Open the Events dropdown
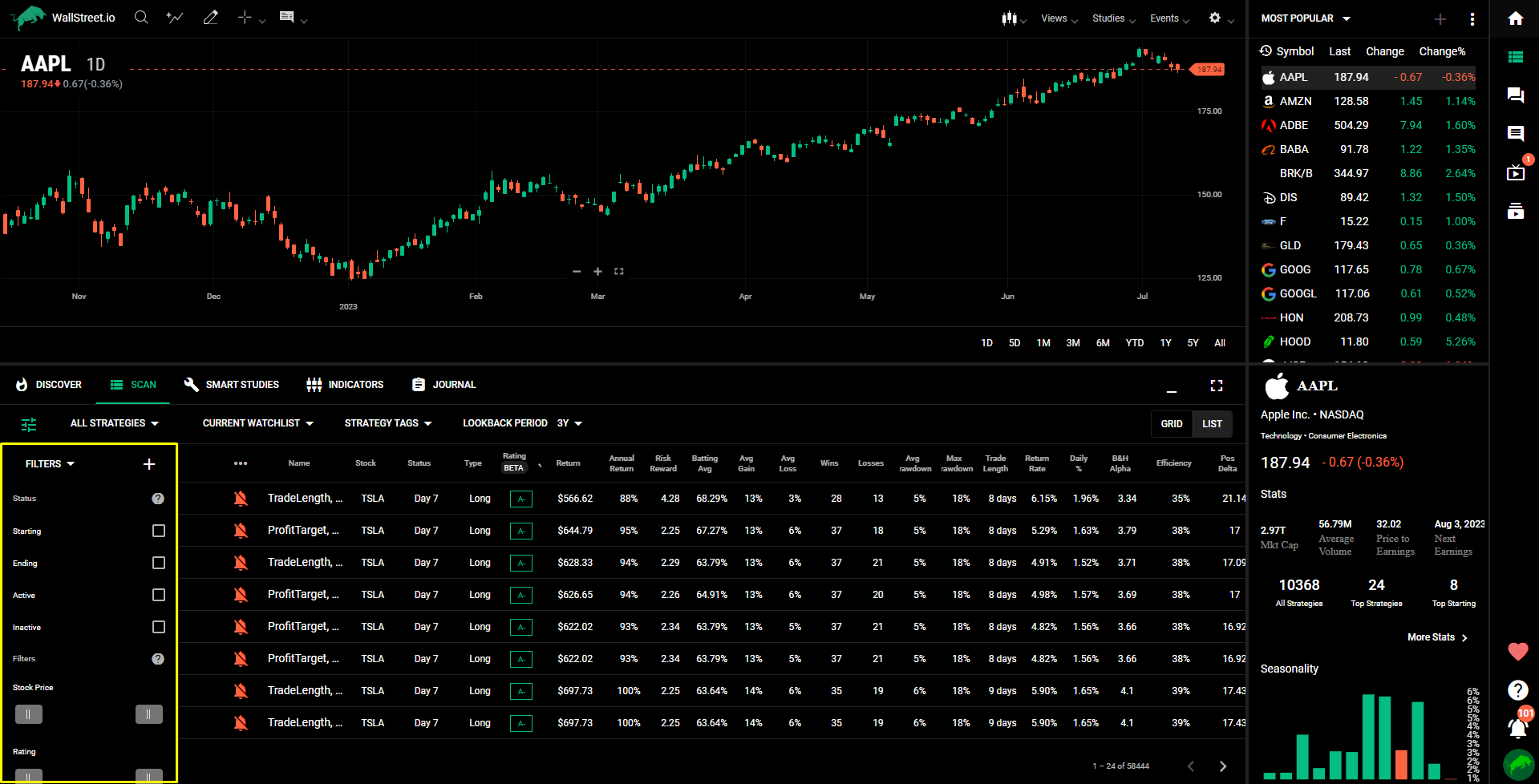 tap(1169, 18)
